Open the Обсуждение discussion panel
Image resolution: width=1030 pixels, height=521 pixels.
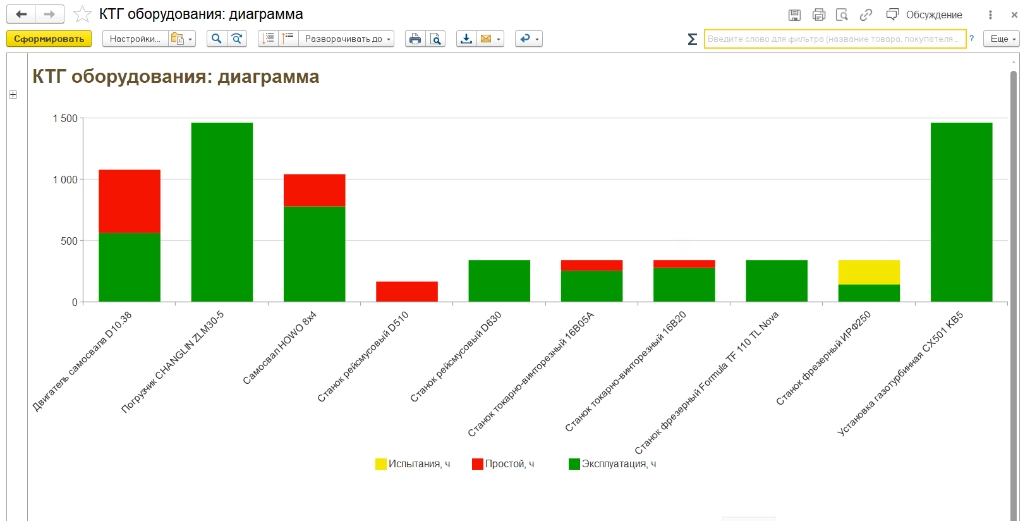pos(924,15)
